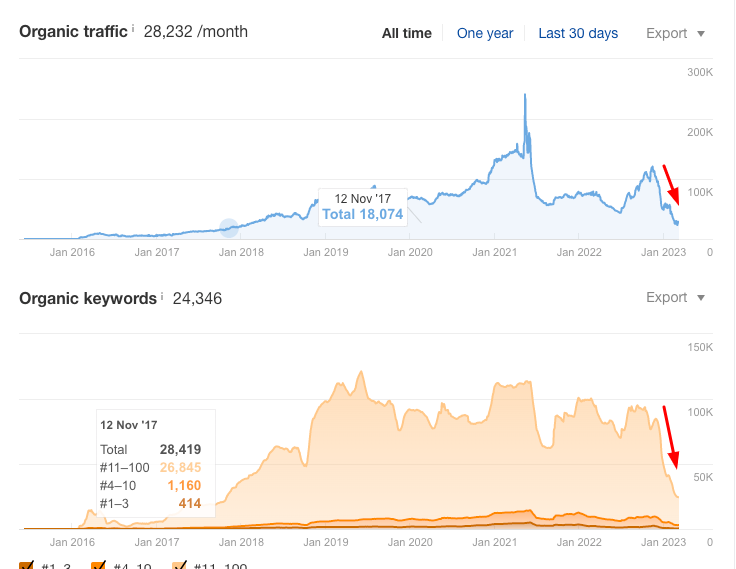Switch to Last 30 days range
Image resolution: width=736 pixels, height=569 pixels.
pos(578,33)
